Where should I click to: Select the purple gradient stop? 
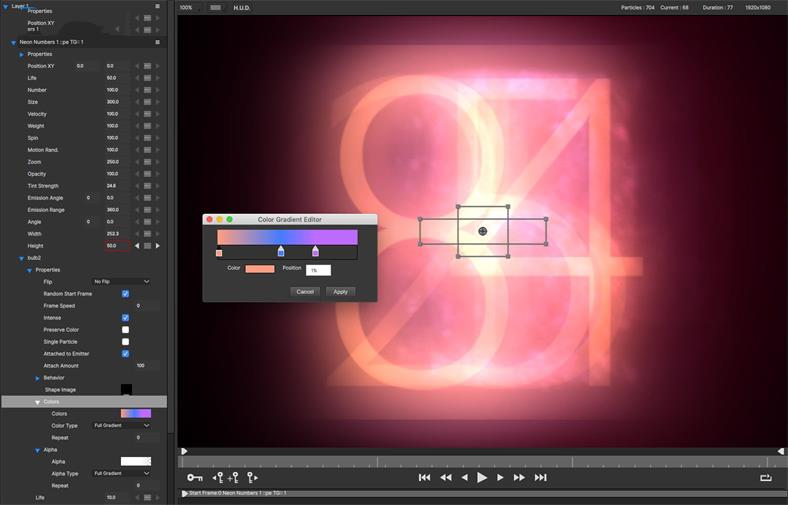click(x=315, y=251)
